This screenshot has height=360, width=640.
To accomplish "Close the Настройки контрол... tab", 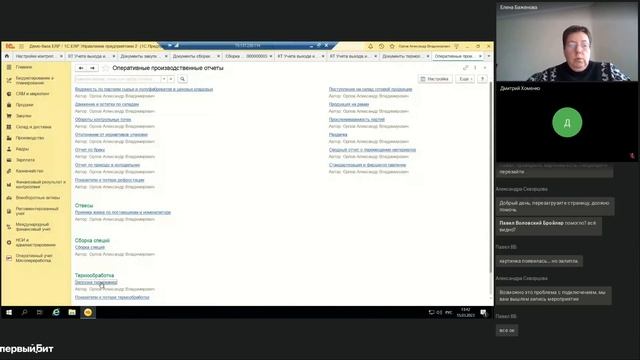I will 61,56.
